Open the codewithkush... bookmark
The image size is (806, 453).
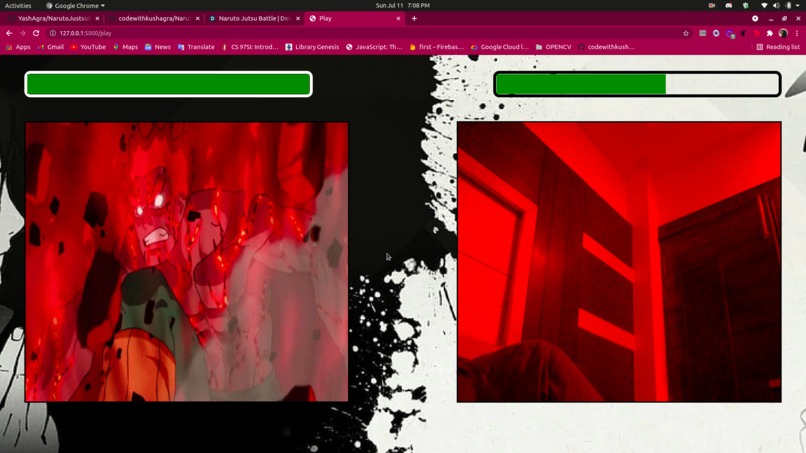[x=606, y=47]
